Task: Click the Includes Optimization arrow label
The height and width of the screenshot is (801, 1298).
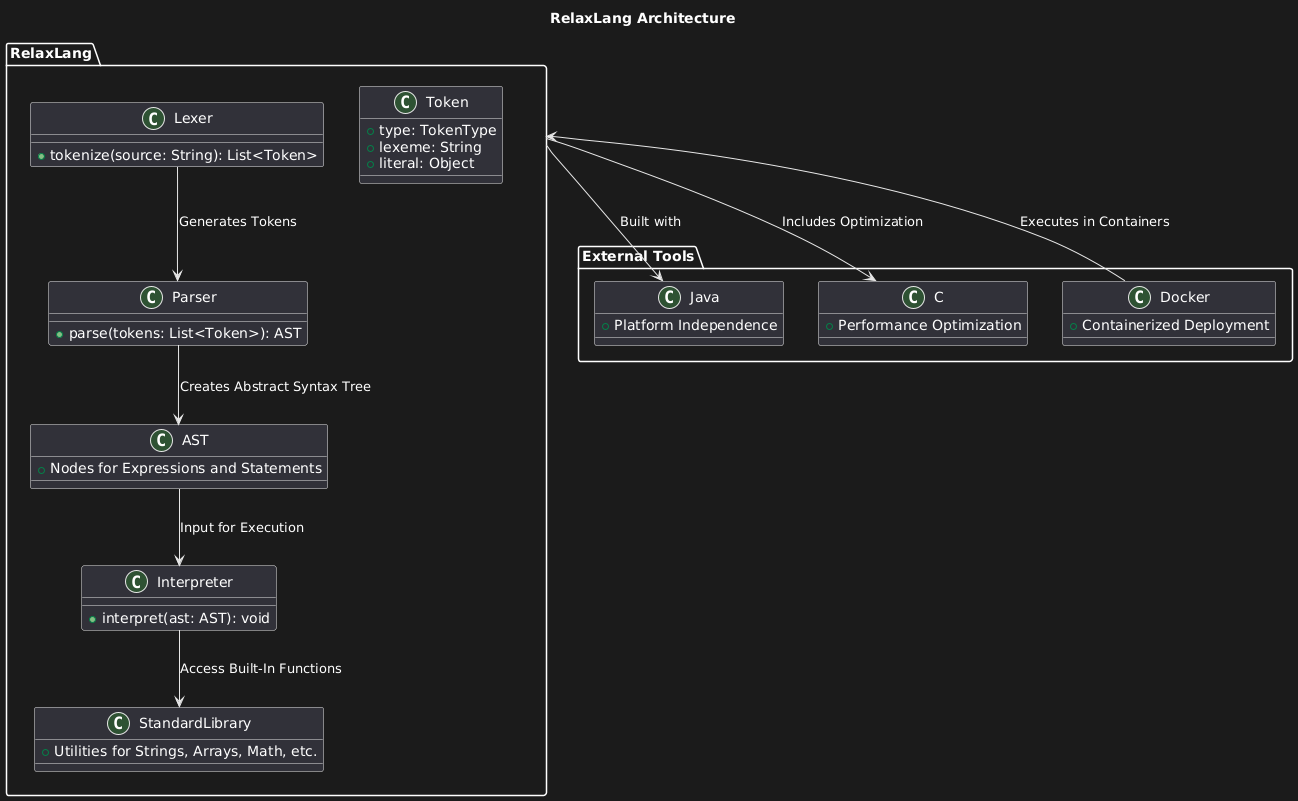Action: tap(852, 221)
